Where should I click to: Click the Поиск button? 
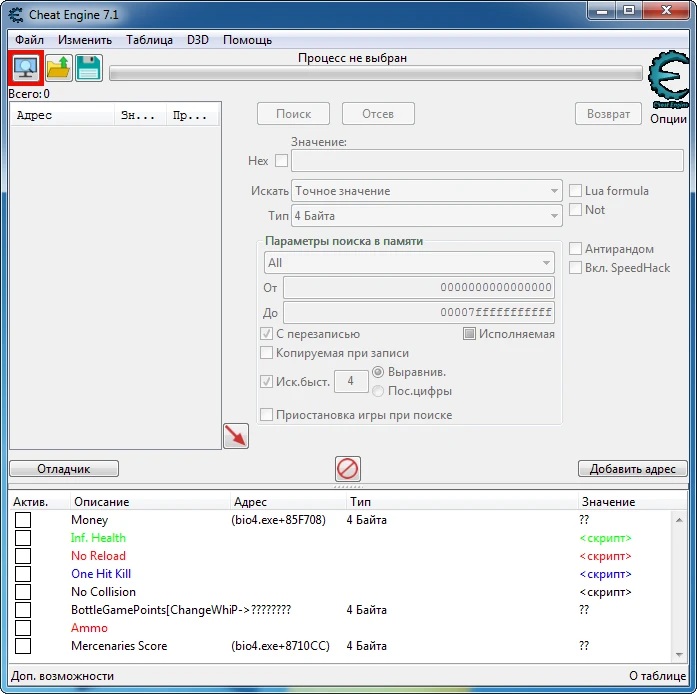point(293,114)
